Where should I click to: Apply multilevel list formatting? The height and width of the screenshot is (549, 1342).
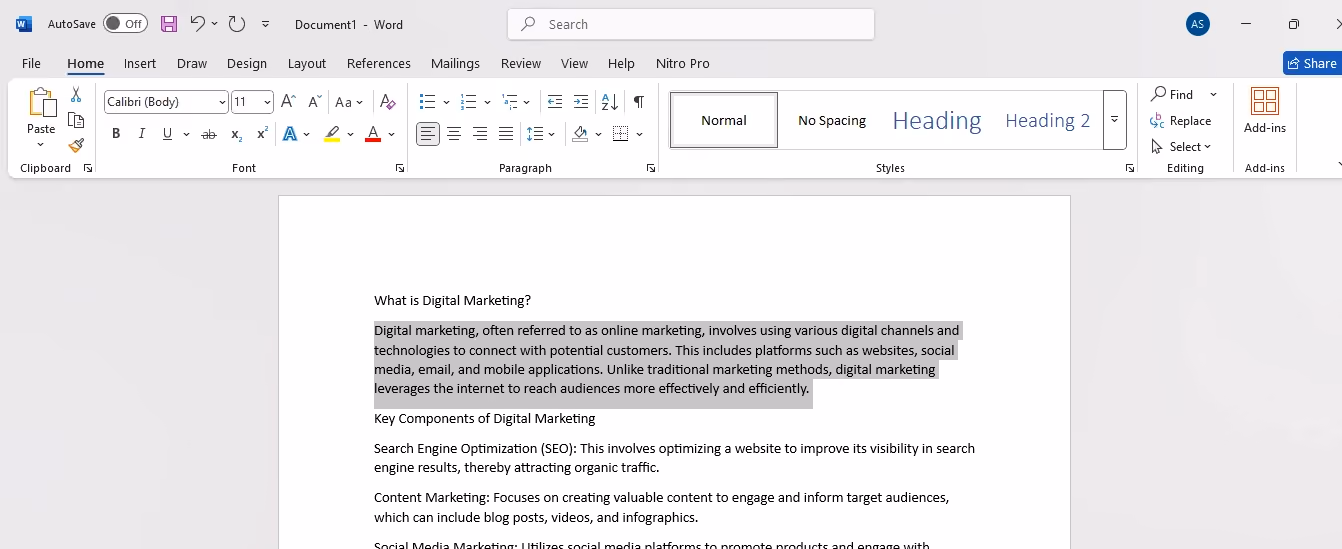(x=509, y=102)
